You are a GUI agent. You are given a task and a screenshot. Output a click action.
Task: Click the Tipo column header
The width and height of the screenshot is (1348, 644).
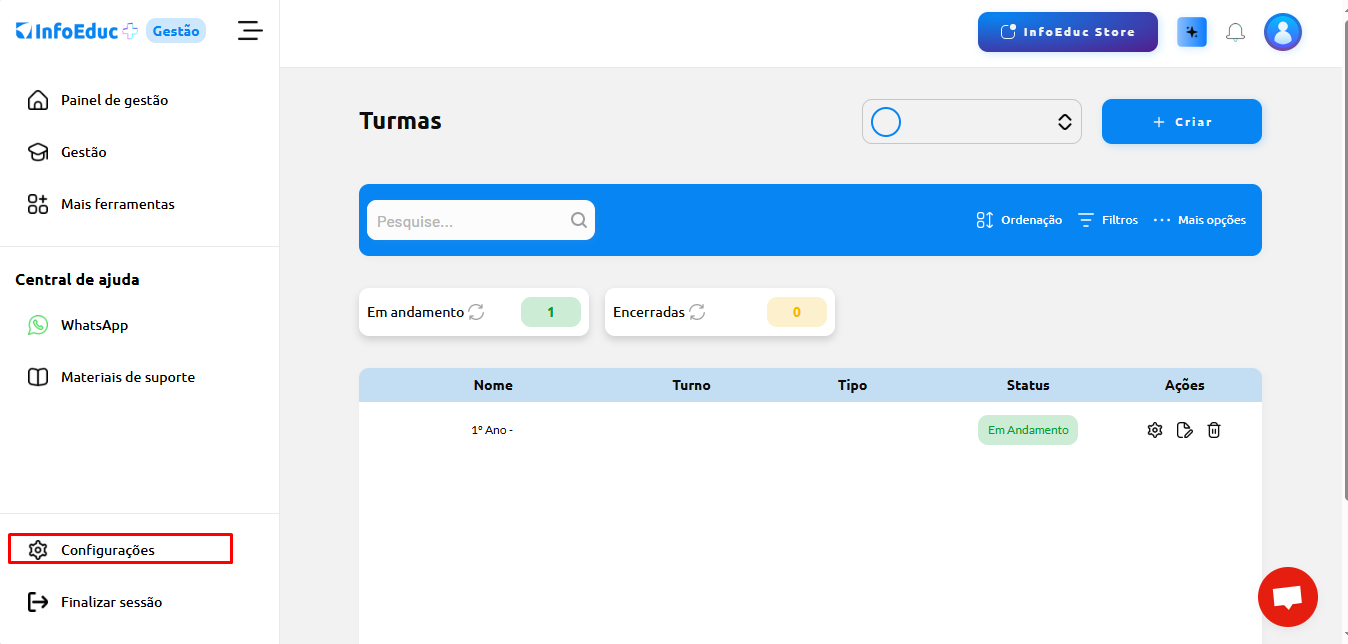853,385
